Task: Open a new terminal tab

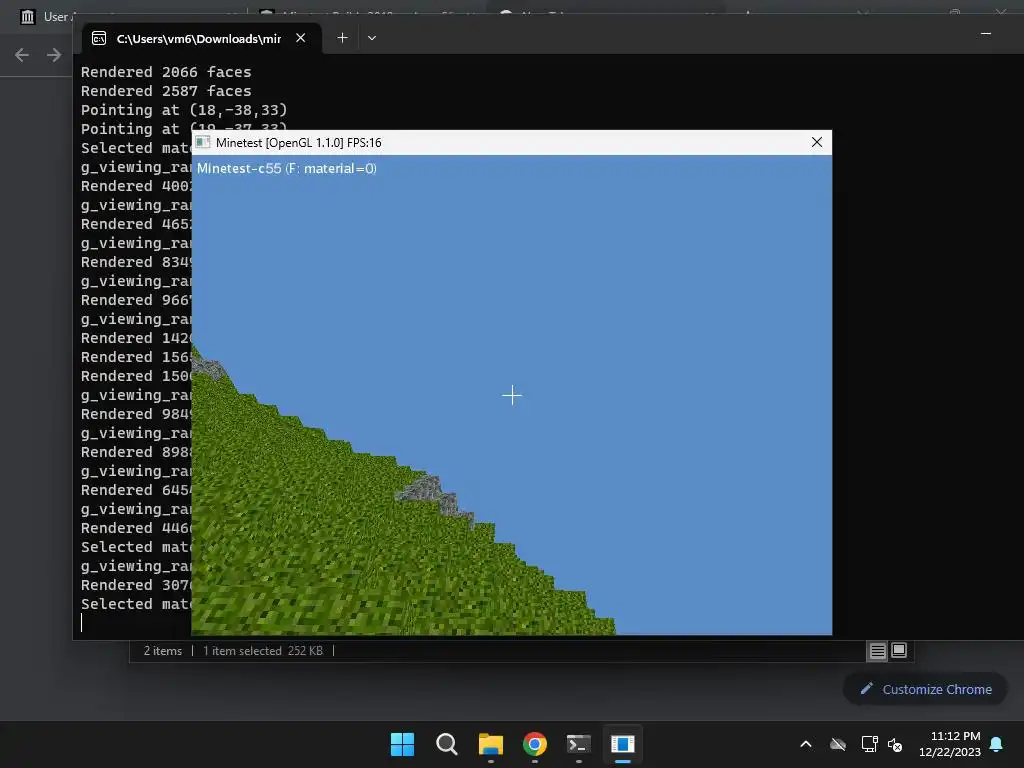Action: click(x=342, y=38)
